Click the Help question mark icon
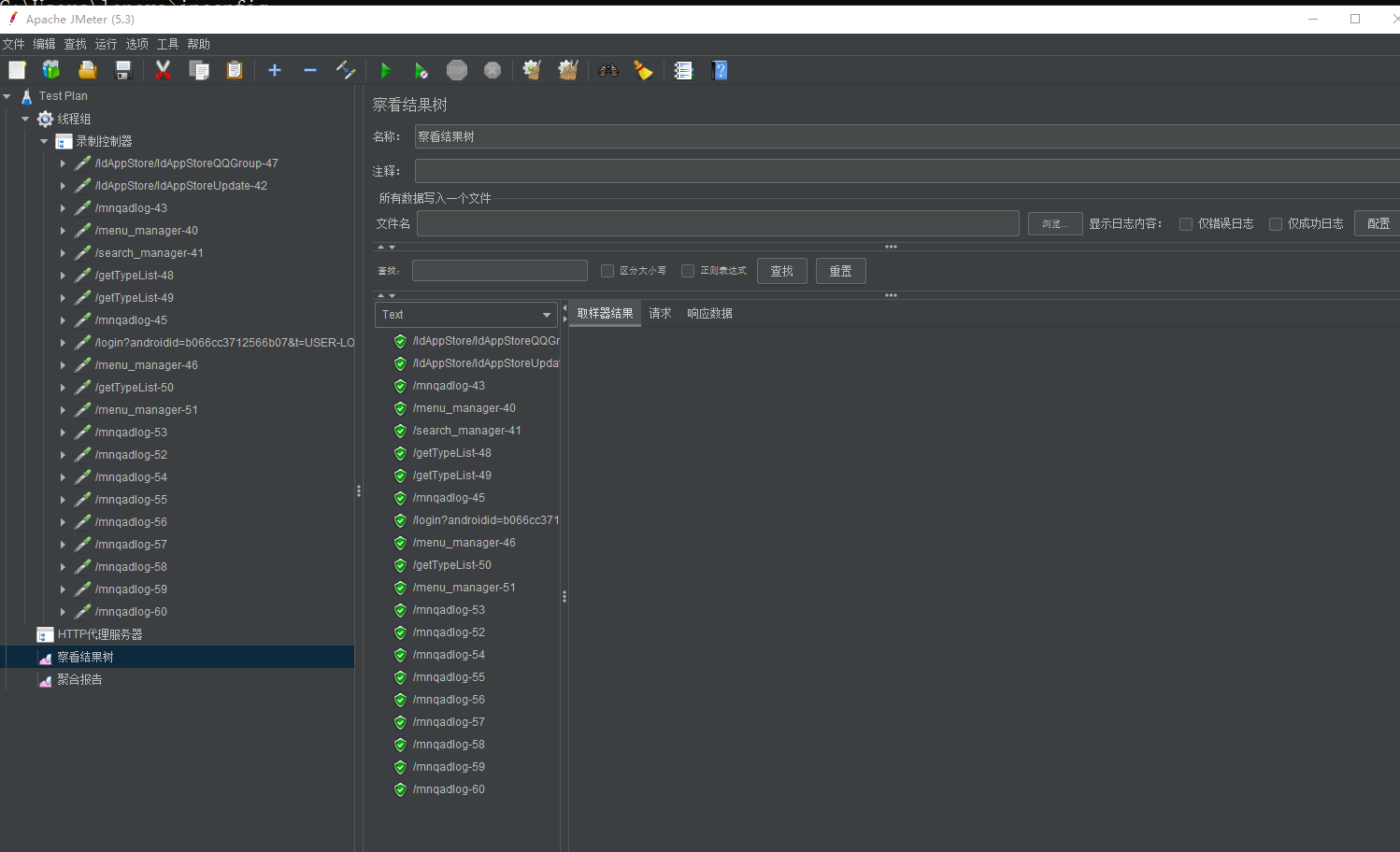The image size is (1400, 852). 720,70
